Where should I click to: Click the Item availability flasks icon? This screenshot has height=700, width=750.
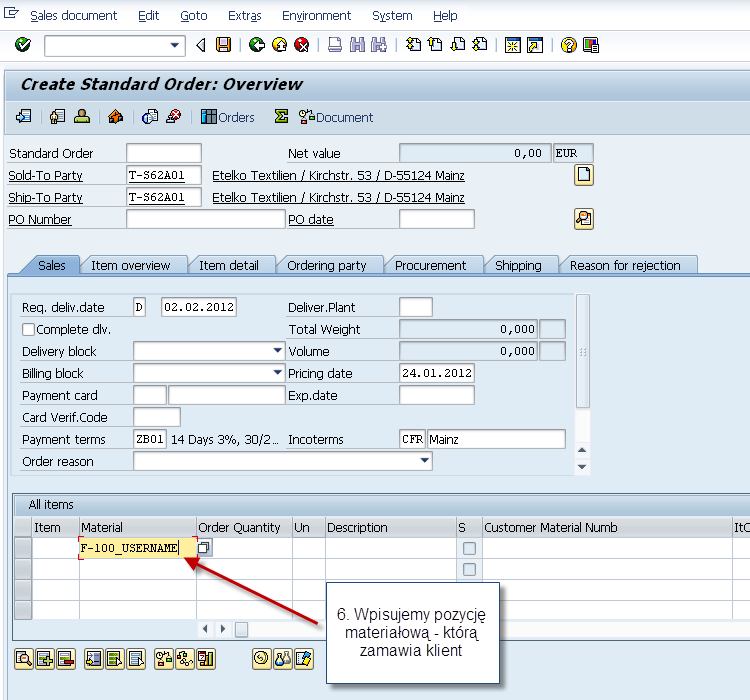283,659
